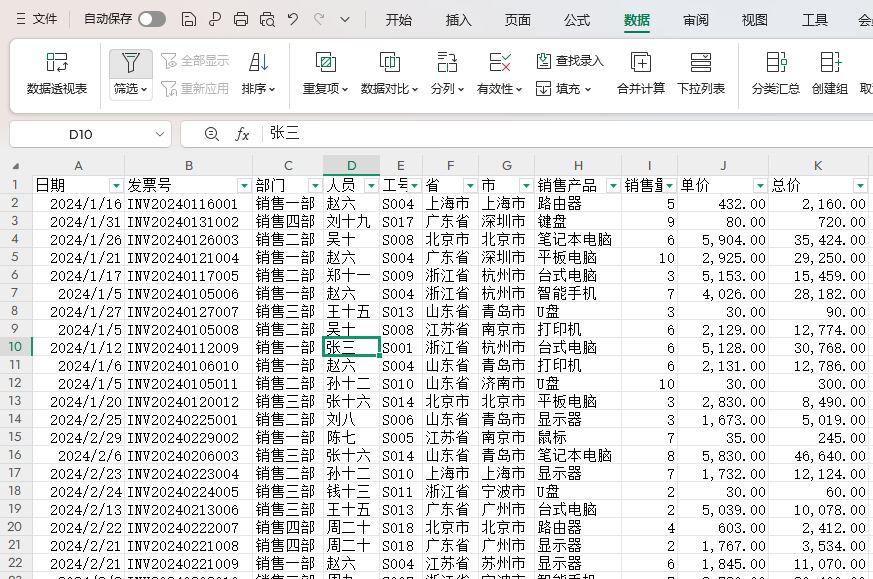The width and height of the screenshot is (873, 579).
Task: Switch to the 公式 tab
Action: [x=577, y=19]
